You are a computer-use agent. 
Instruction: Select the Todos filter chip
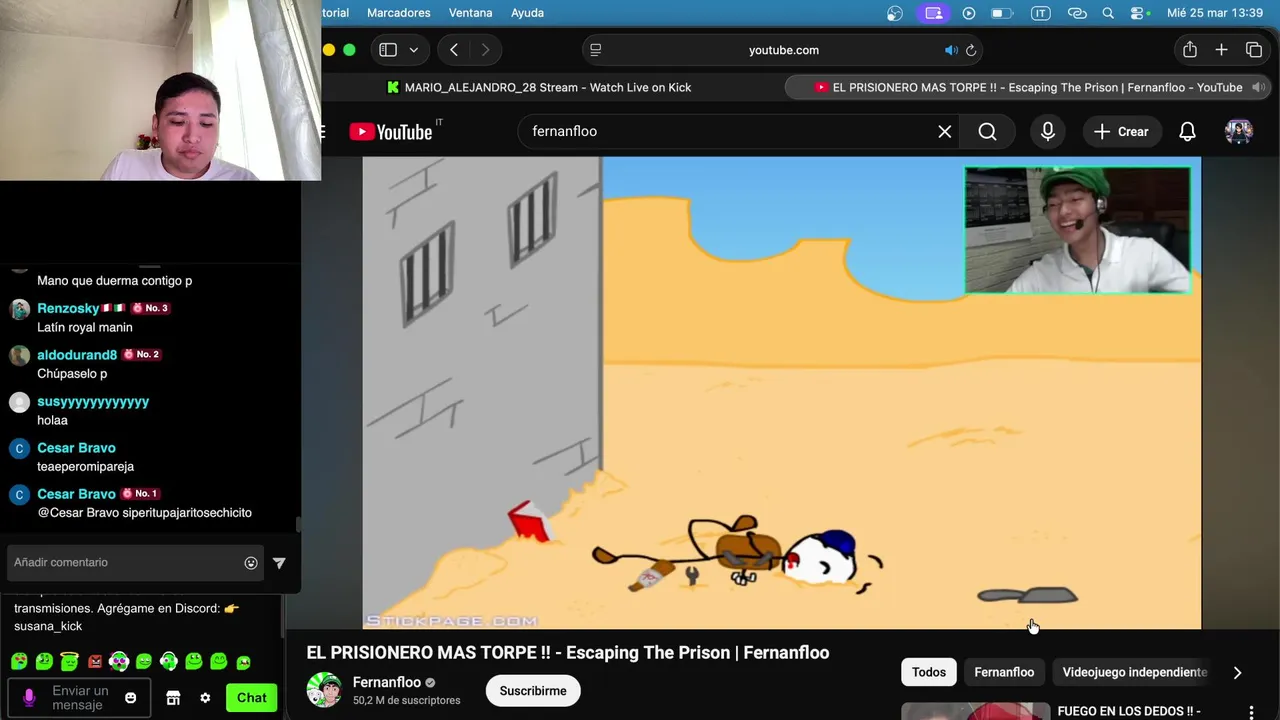pos(928,672)
